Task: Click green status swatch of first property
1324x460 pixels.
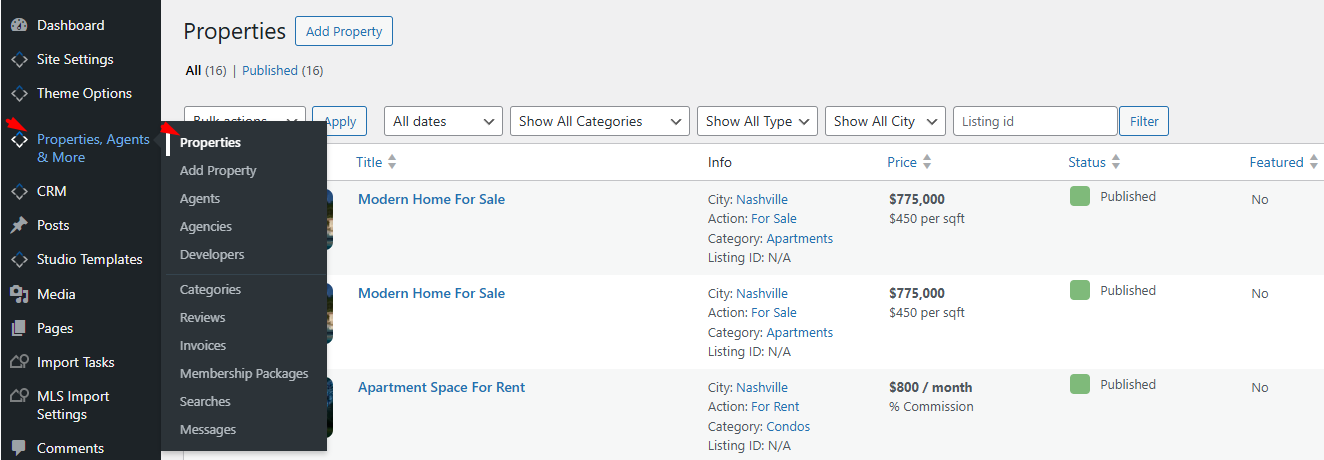Action: click(x=1079, y=197)
